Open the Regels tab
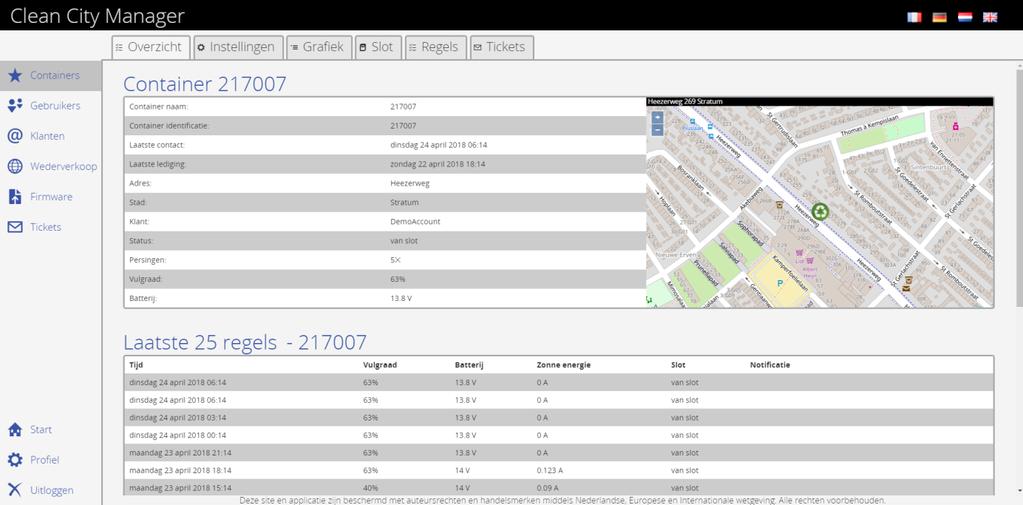 click(x=436, y=47)
